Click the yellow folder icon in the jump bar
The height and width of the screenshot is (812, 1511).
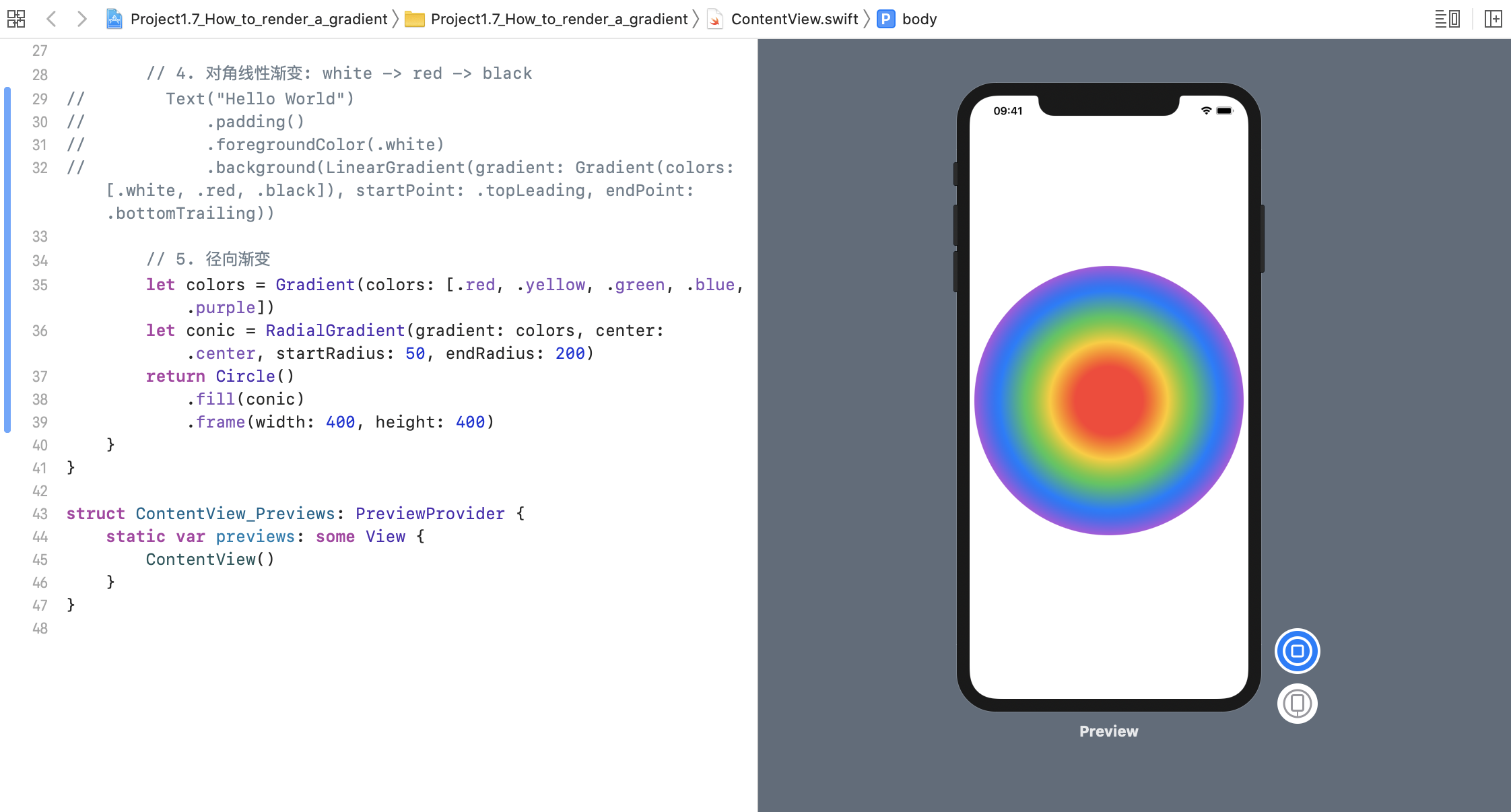[414, 19]
